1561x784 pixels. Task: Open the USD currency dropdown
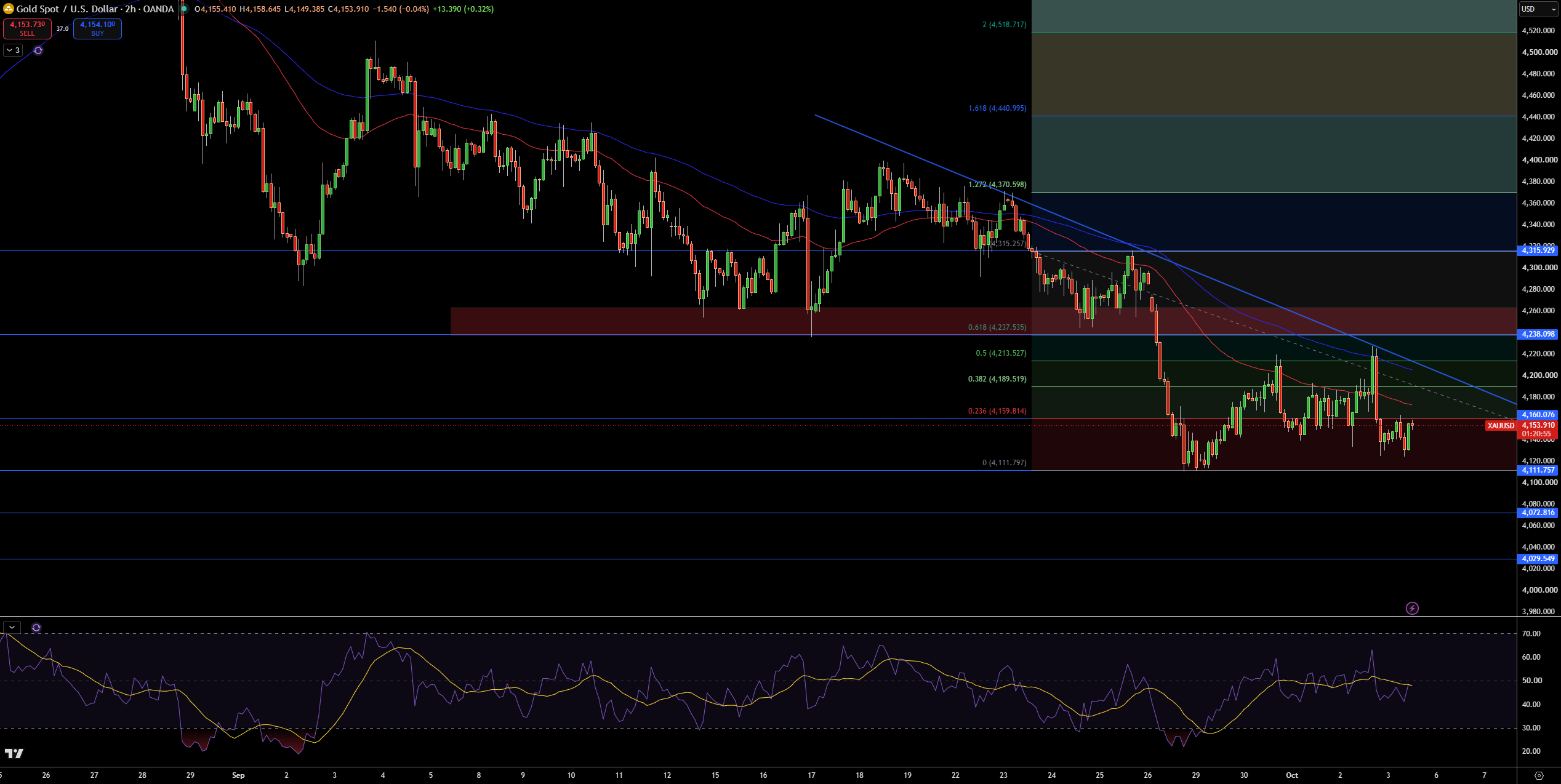1539,9
